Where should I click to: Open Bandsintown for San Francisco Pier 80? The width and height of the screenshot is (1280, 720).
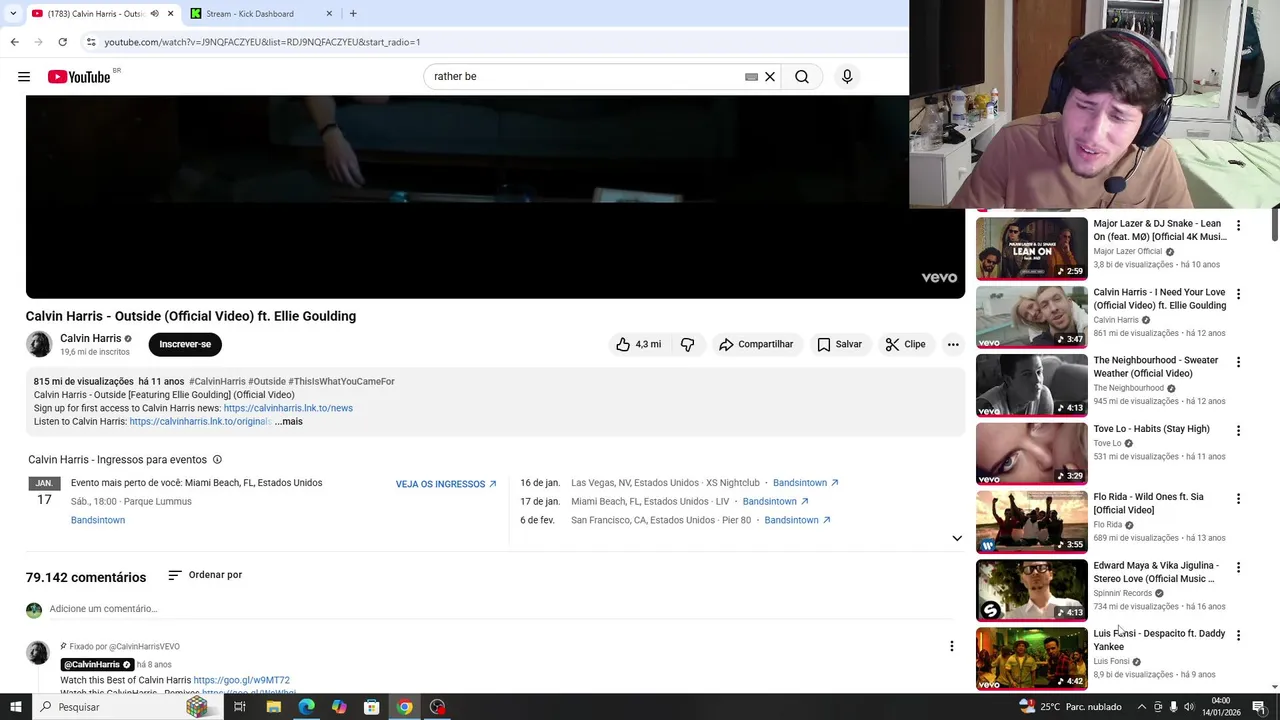(797, 520)
